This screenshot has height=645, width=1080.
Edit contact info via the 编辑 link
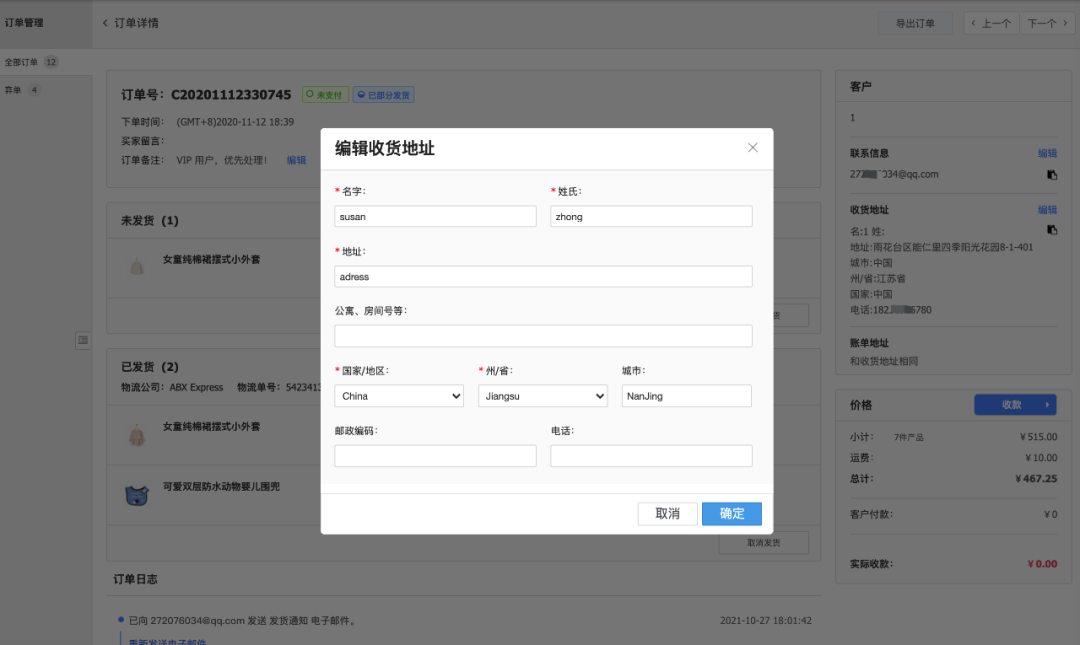[x=1047, y=152]
